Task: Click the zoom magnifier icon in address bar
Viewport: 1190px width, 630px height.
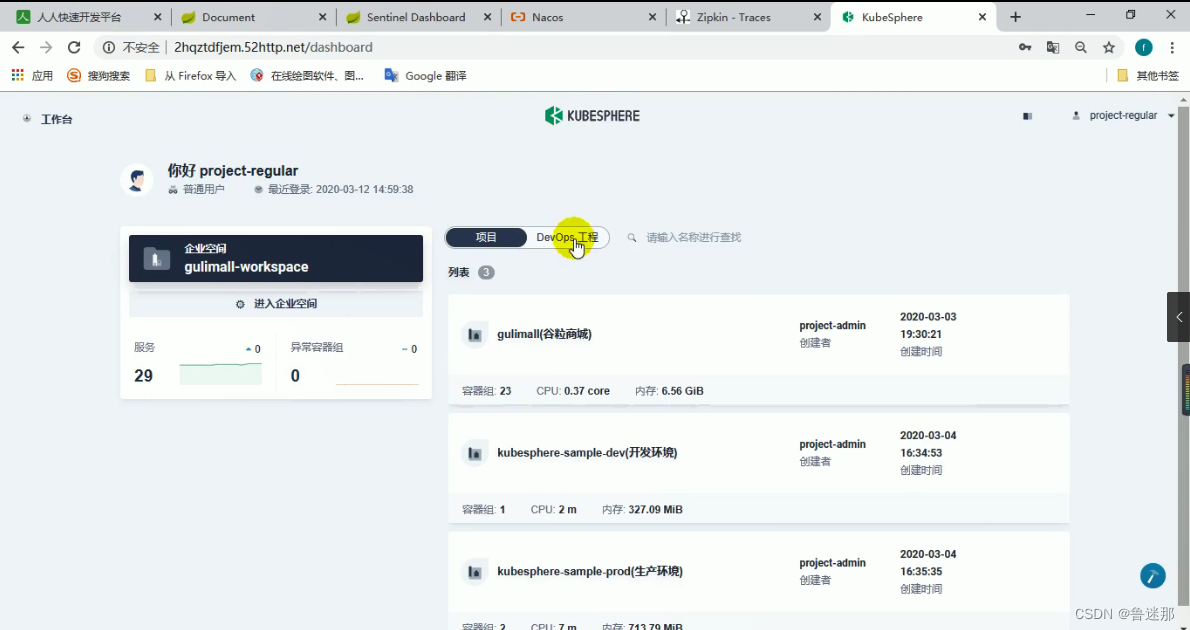Action: click(x=1081, y=47)
